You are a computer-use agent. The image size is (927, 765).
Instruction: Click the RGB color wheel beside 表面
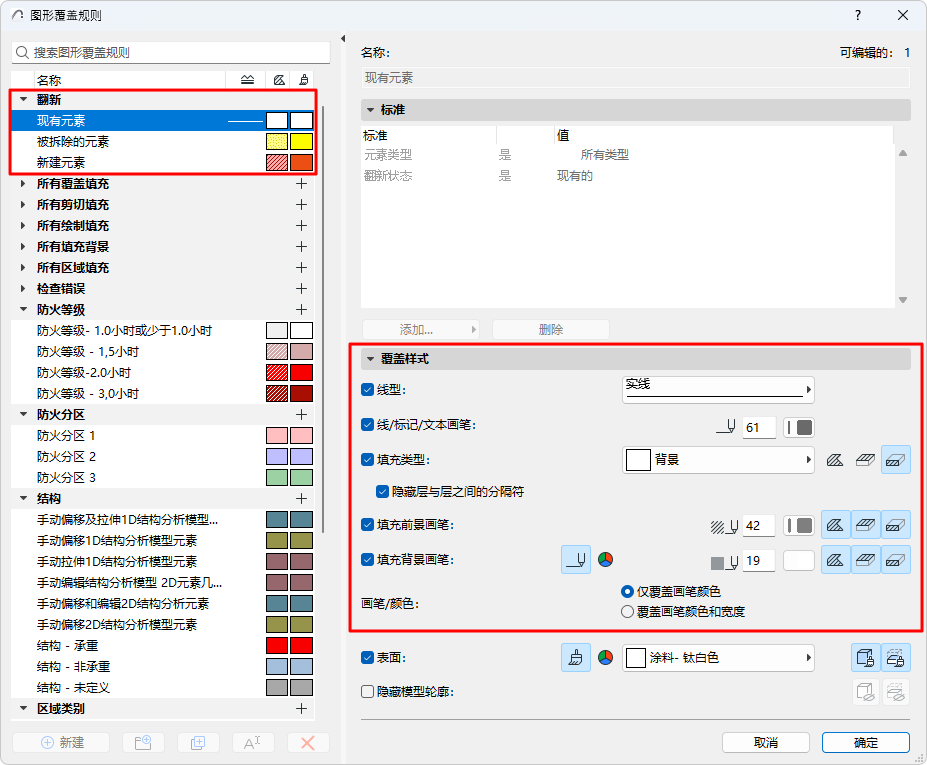point(605,657)
